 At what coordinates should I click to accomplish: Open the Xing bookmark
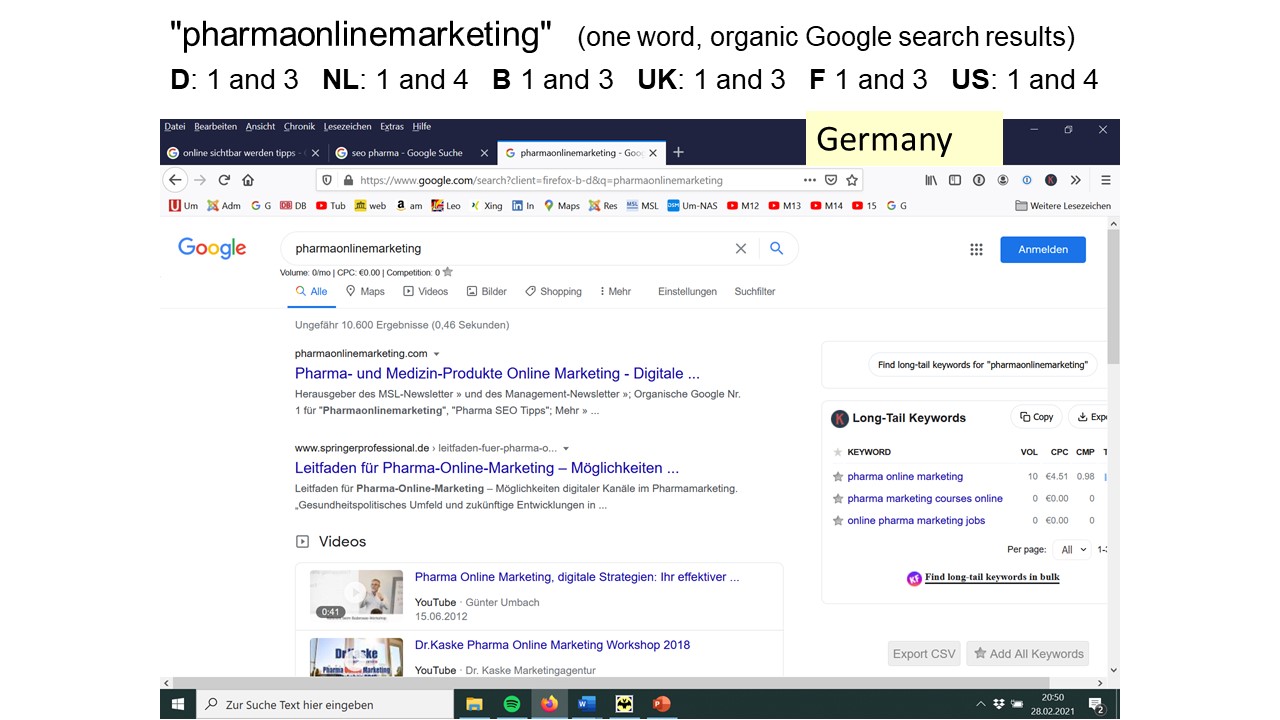pos(486,206)
